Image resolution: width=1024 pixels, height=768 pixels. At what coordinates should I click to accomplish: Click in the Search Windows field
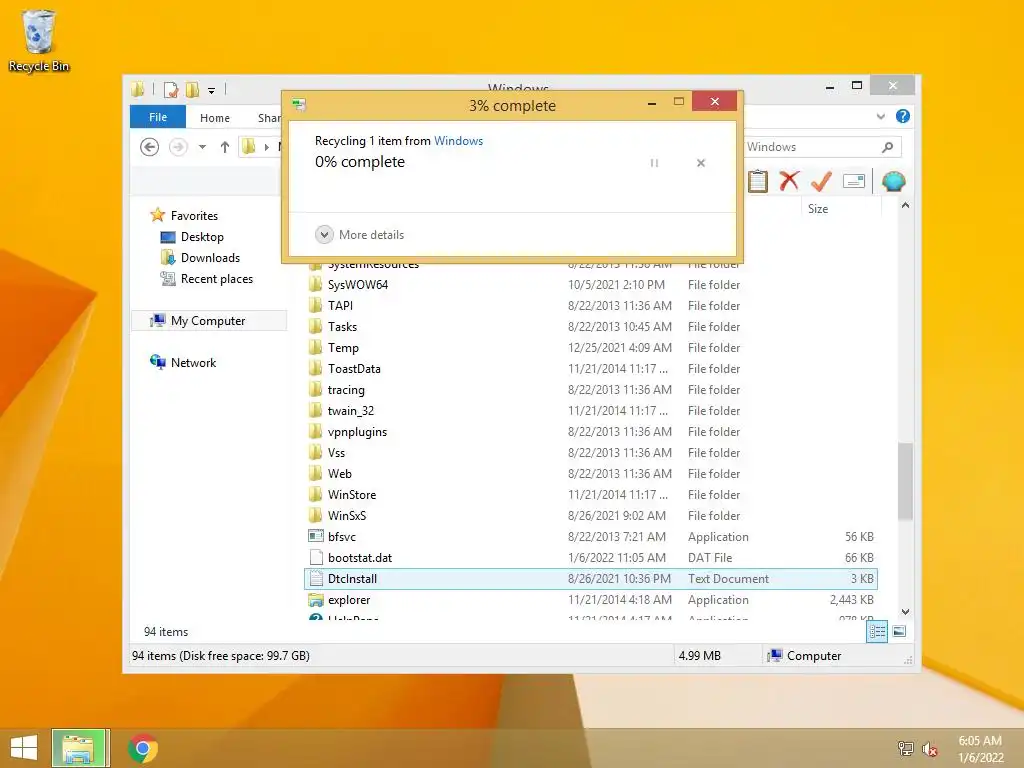tap(811, 147)
